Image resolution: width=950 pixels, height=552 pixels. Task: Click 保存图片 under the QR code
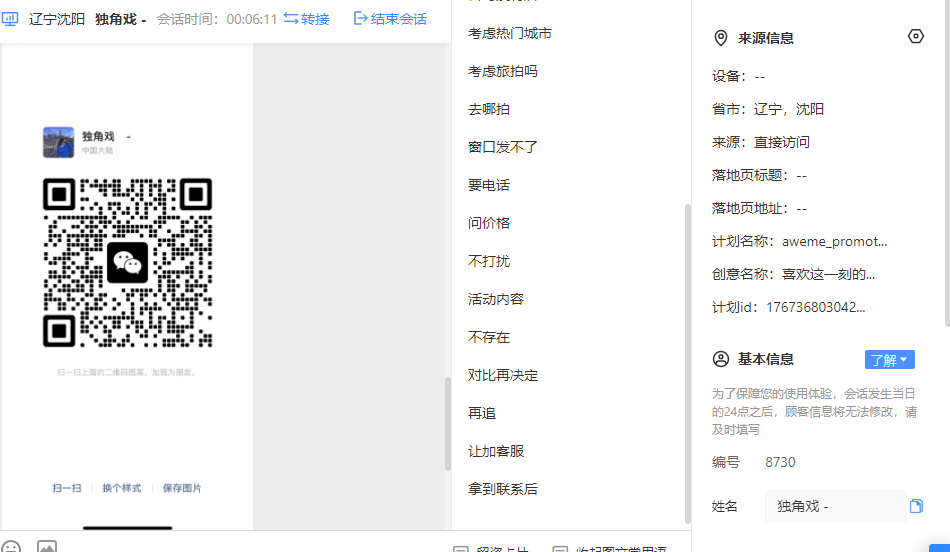pyautogui.click(x=182, y=488)
